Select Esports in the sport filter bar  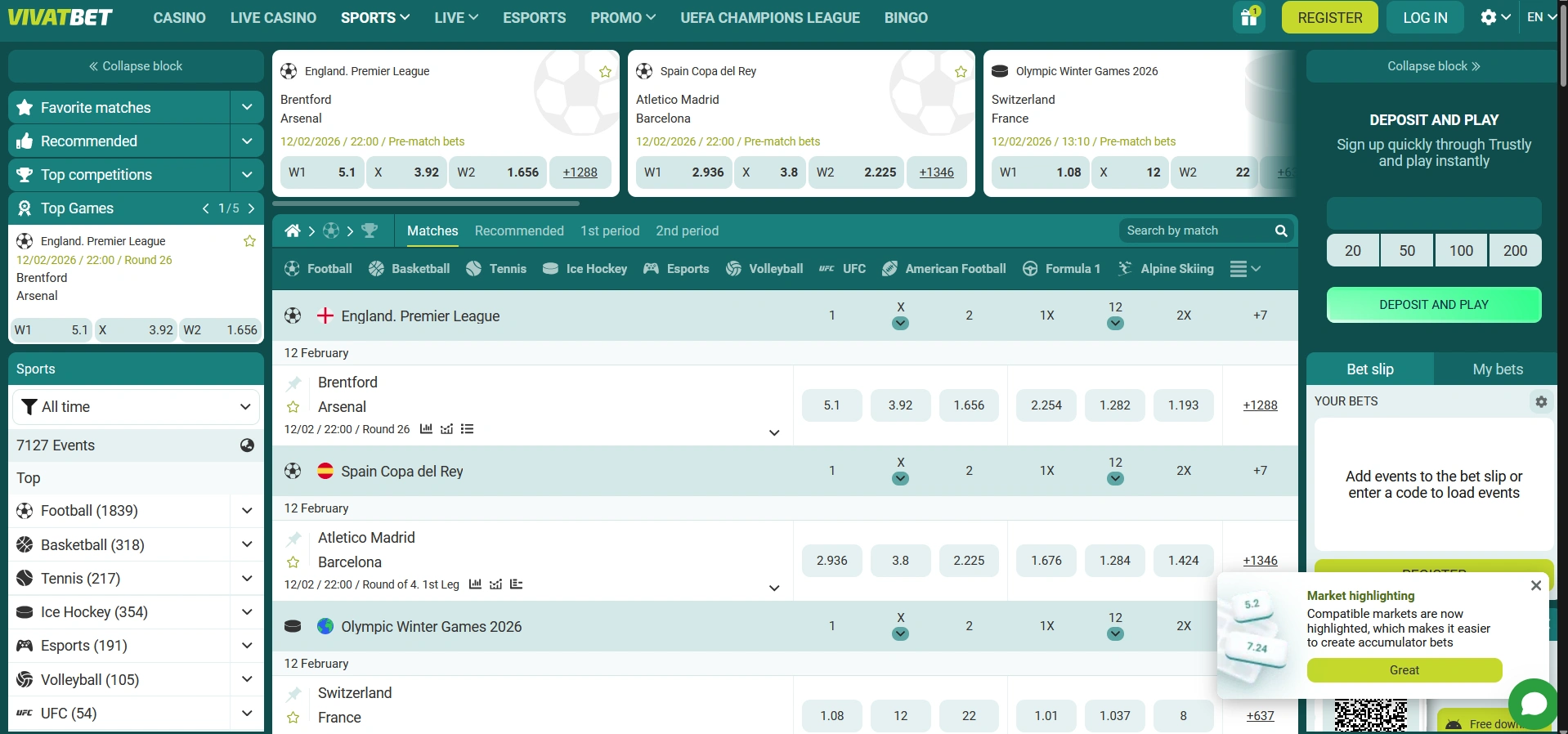point(676,269)
